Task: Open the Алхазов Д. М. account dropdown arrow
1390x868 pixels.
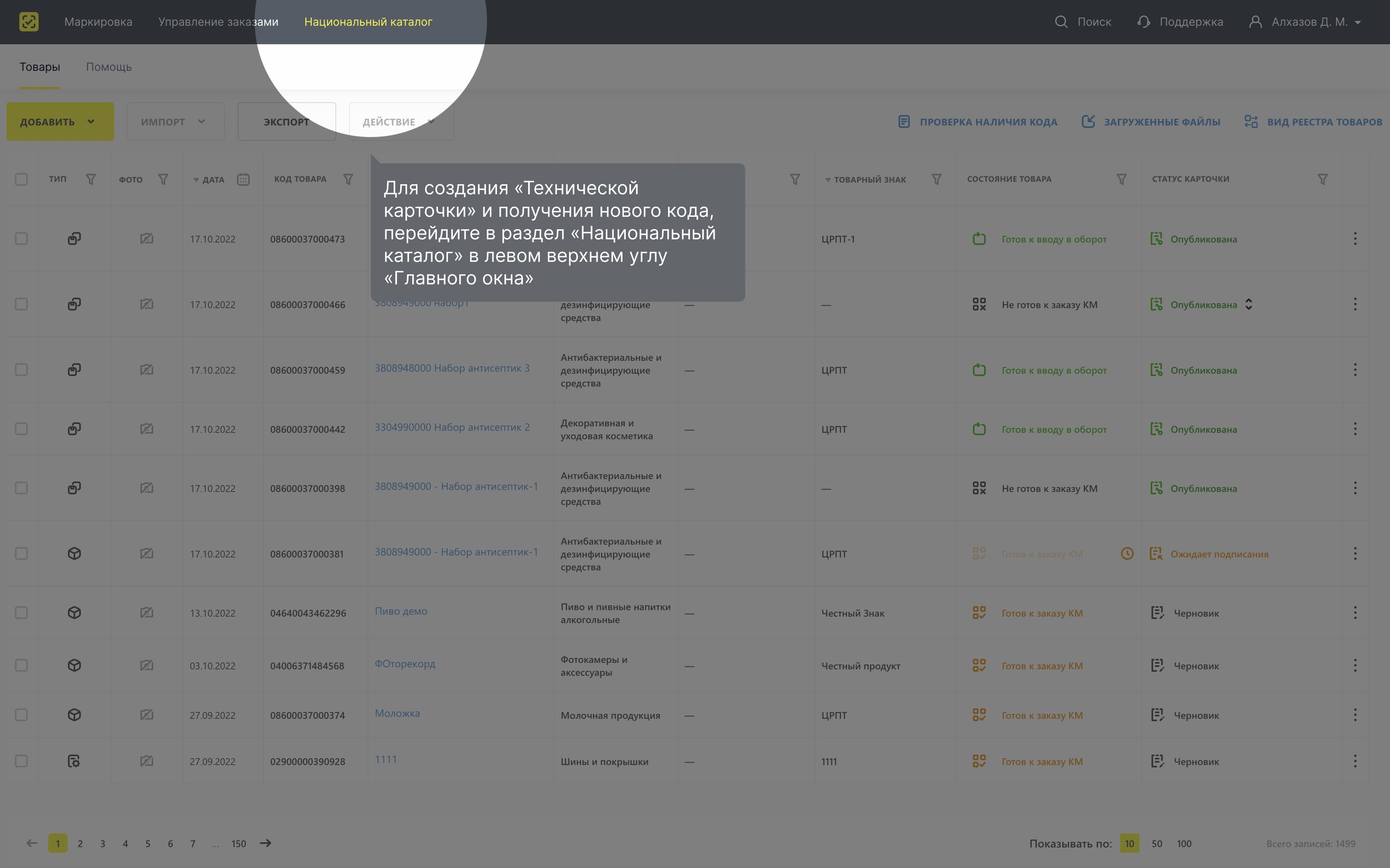Action: tap(1358, 23)
